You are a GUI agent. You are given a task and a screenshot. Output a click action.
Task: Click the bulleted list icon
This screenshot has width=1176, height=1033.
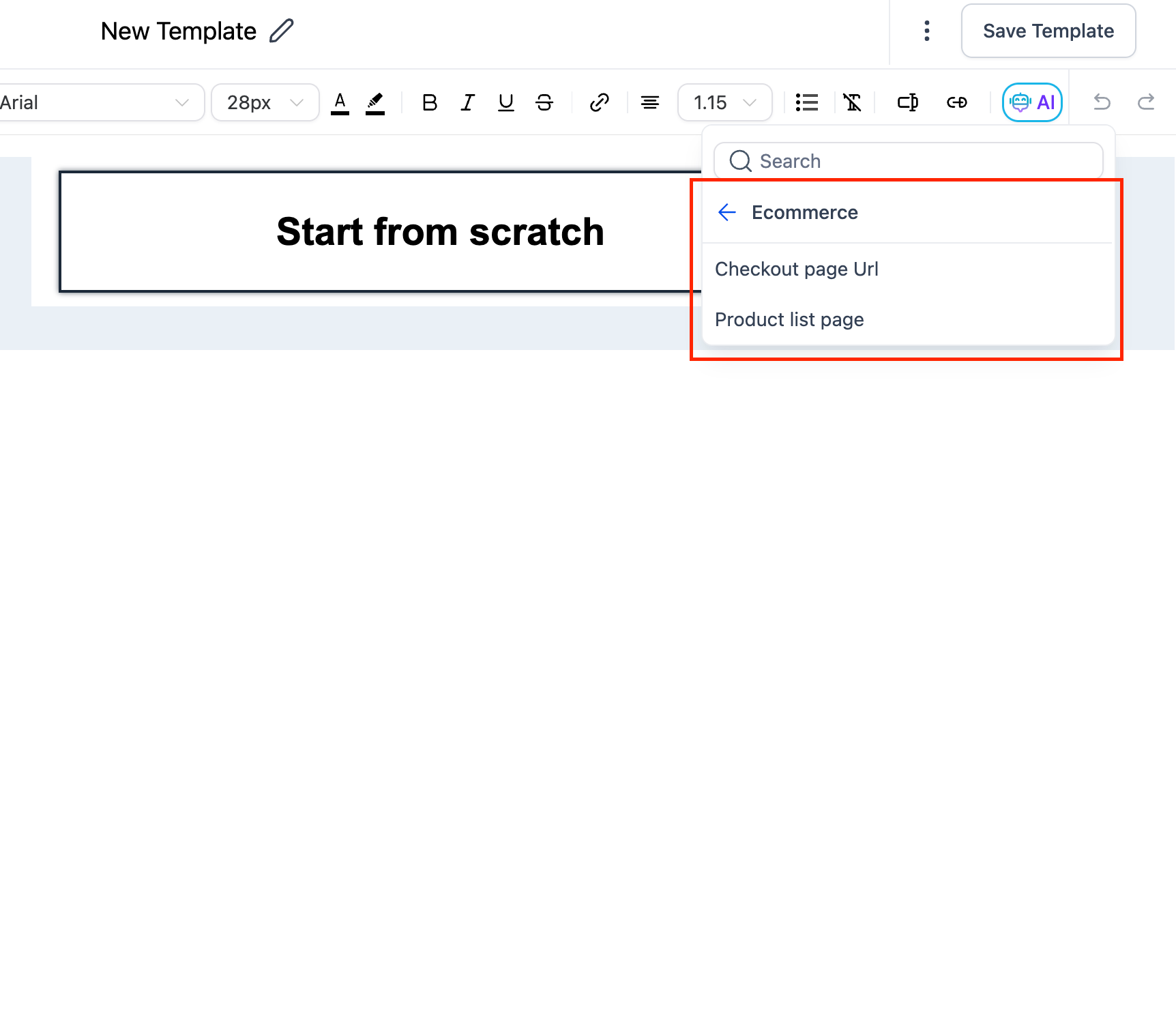807,103
